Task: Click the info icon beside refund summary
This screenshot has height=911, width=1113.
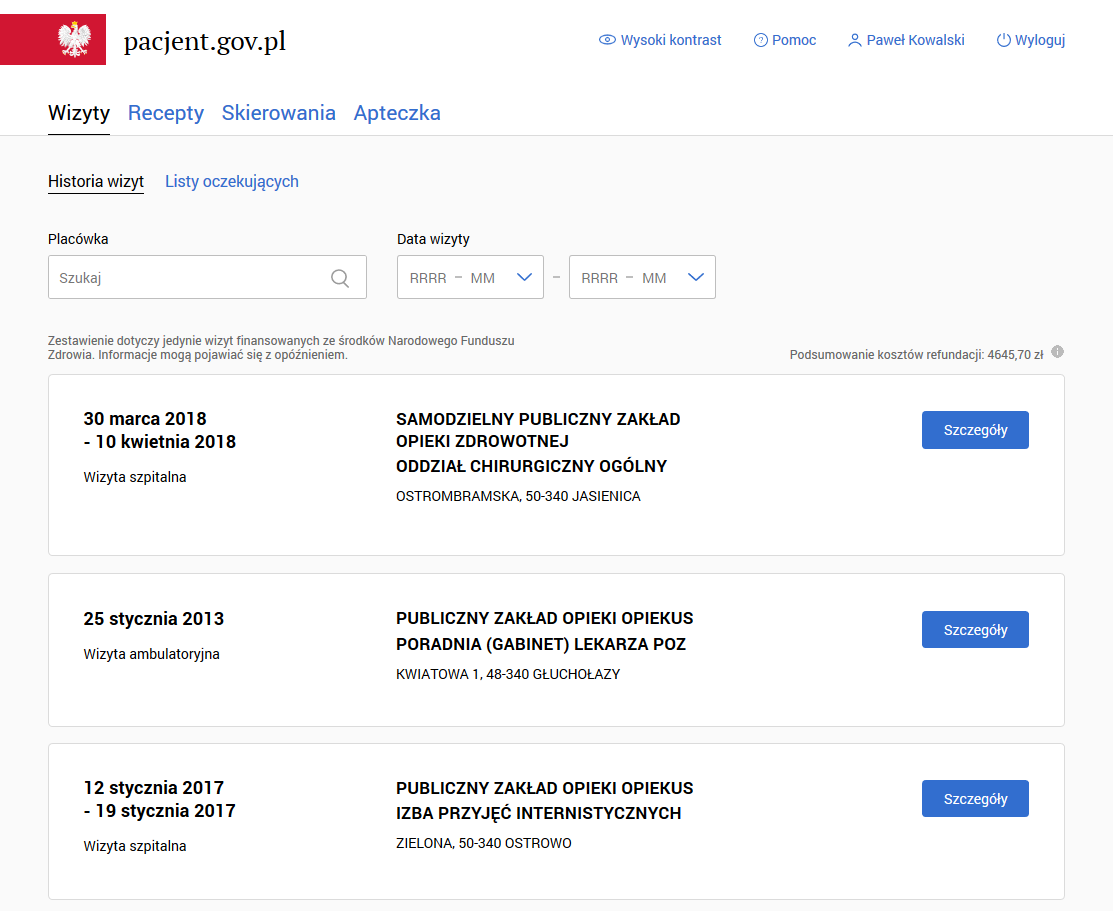Action: [1057, 352]
